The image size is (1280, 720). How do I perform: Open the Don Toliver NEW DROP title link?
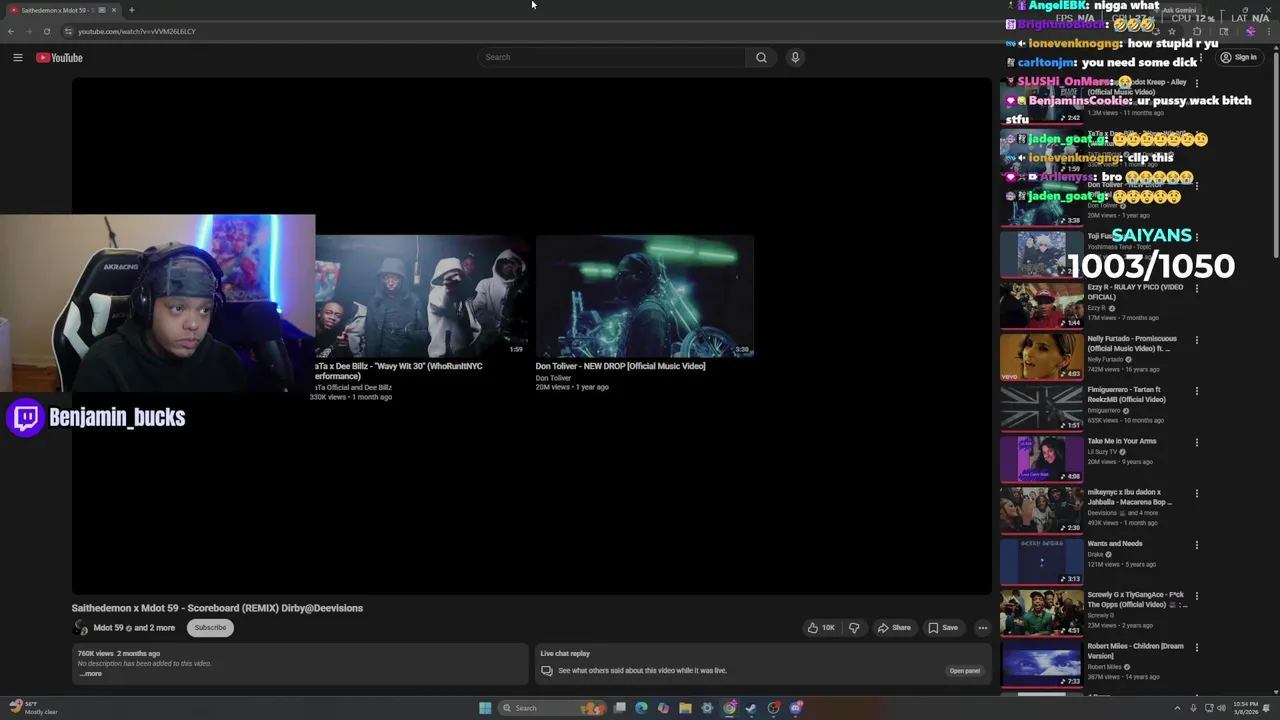point(620,366)
